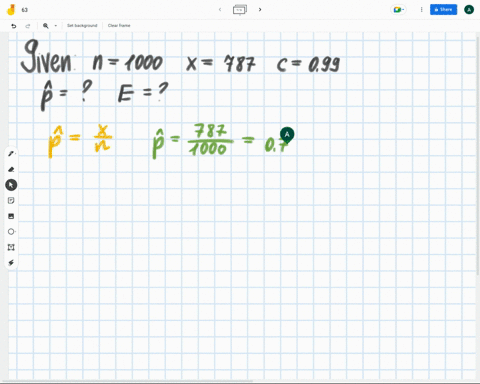
Task: Click the Share button
Action: tap(443, 10)
